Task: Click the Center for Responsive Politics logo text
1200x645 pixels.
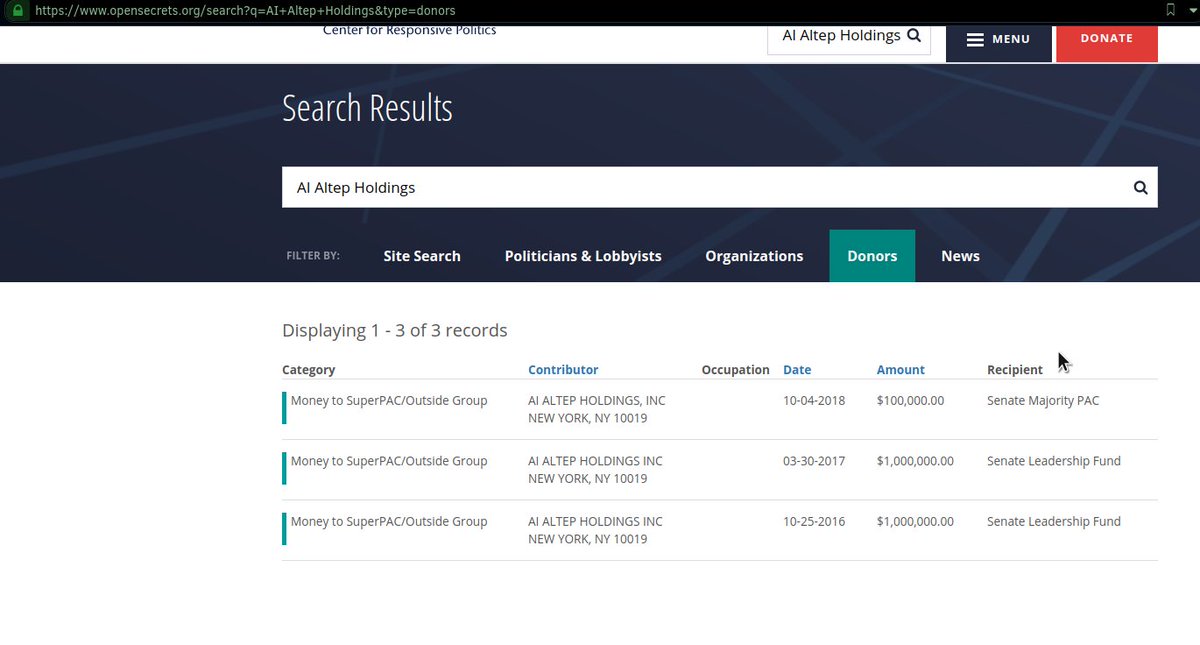Action: pyautogui.click(x=409, y=30)
